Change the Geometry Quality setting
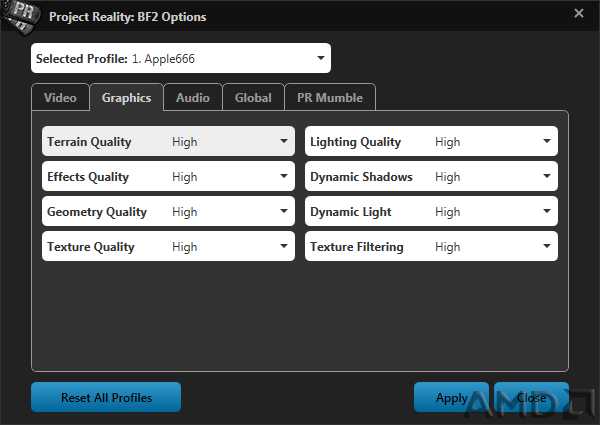600x425 pixels. click(x=168, y=211)
